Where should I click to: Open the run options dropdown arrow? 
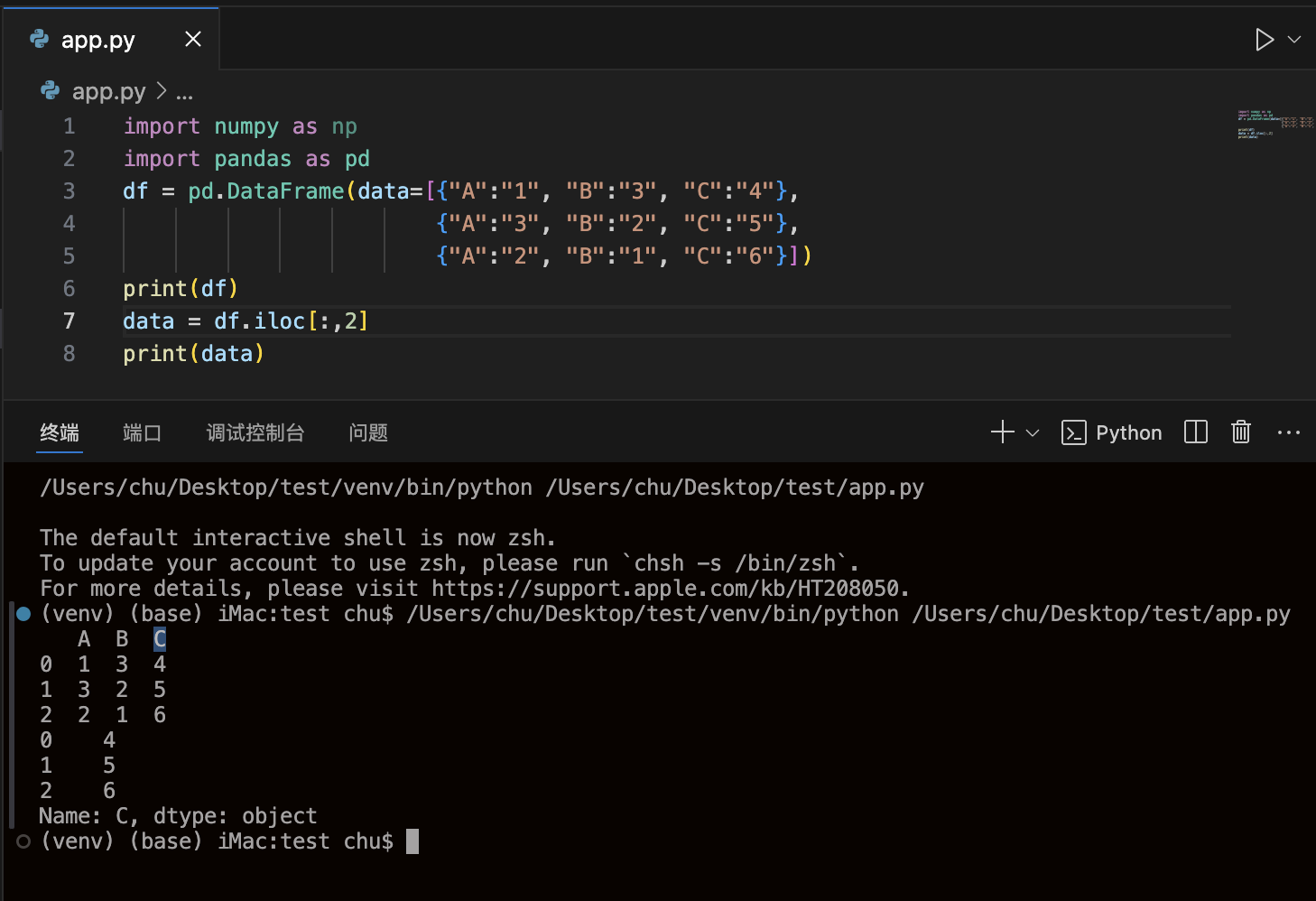[x=1294, y=40]
